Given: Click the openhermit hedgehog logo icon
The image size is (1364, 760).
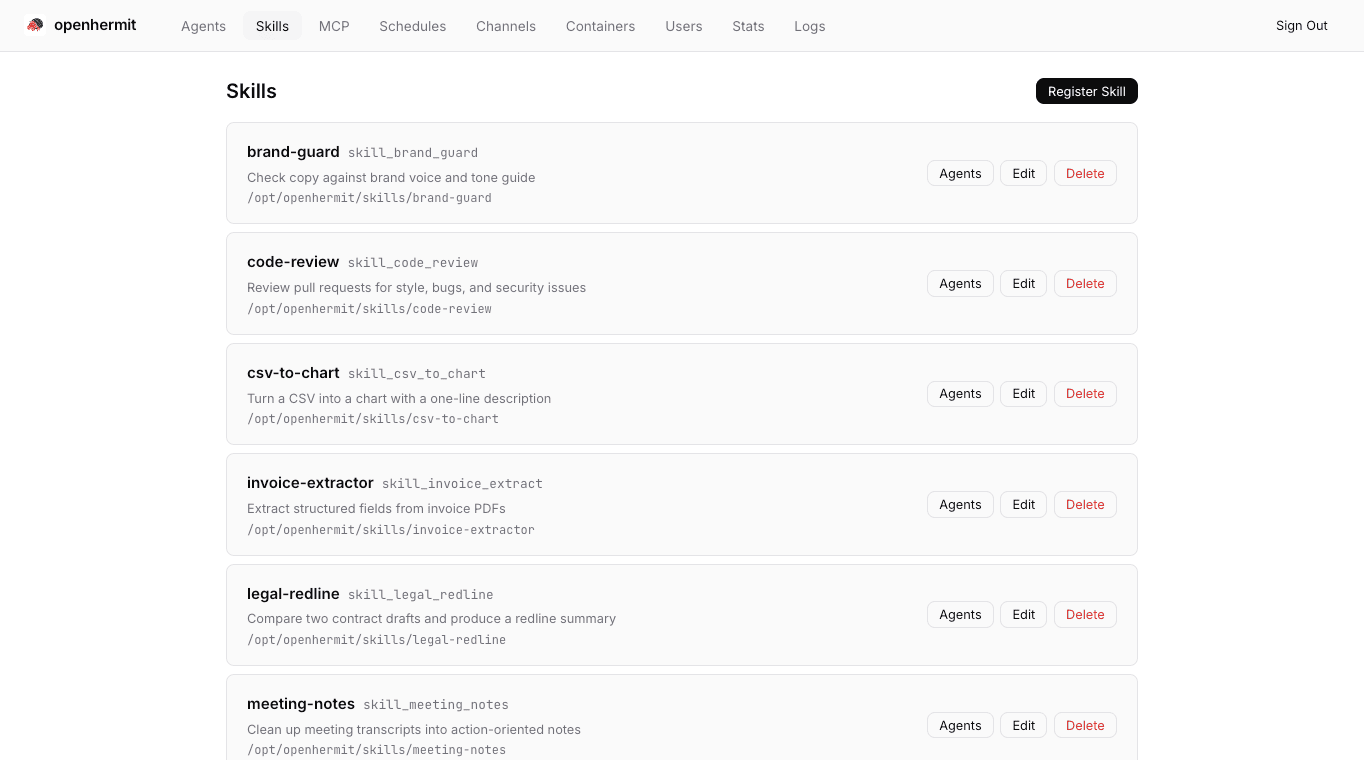Looking at the screenshot, I should pos(34,24).
